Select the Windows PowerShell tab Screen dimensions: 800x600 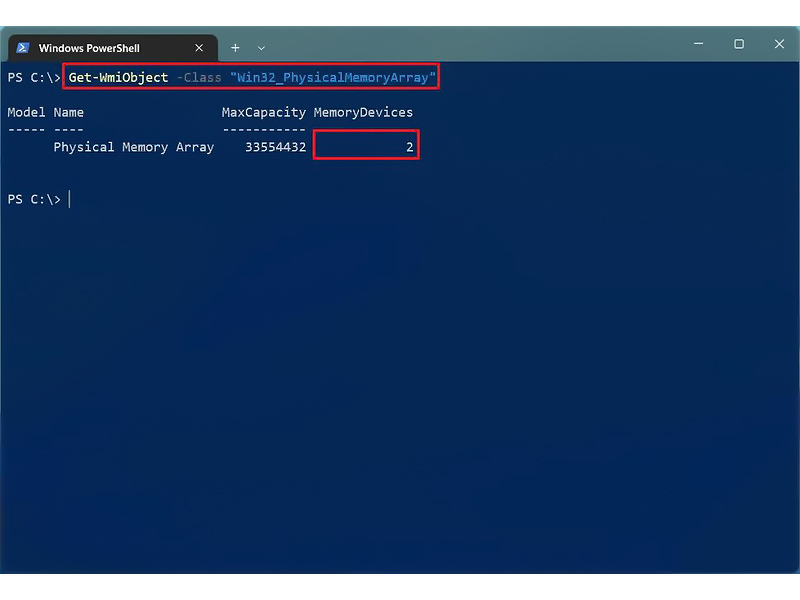point(113,48)
